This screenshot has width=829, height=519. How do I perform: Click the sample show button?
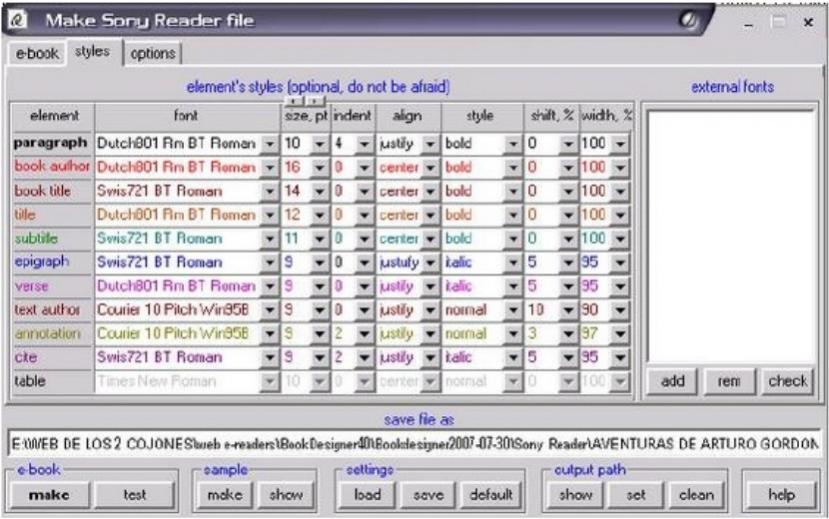pos(285,495)
